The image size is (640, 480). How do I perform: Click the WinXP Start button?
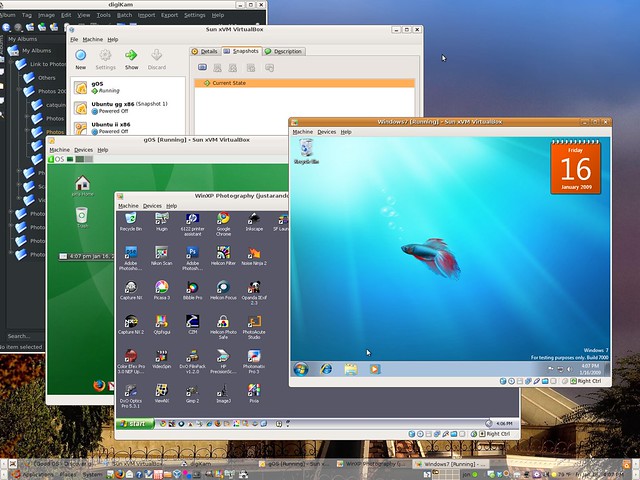click(x=135, y=424)
